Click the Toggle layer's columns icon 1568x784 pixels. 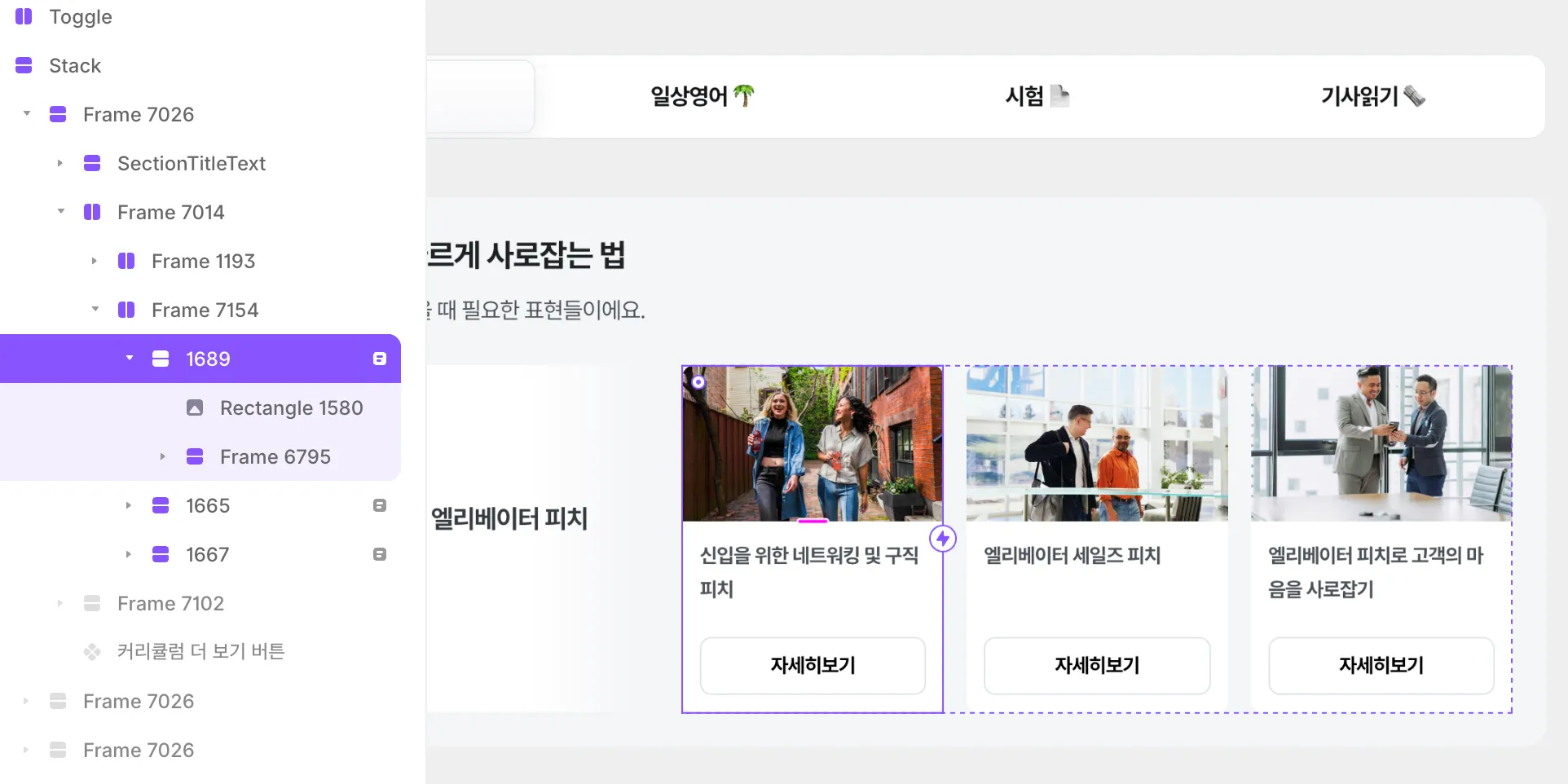tap(24, 16)
